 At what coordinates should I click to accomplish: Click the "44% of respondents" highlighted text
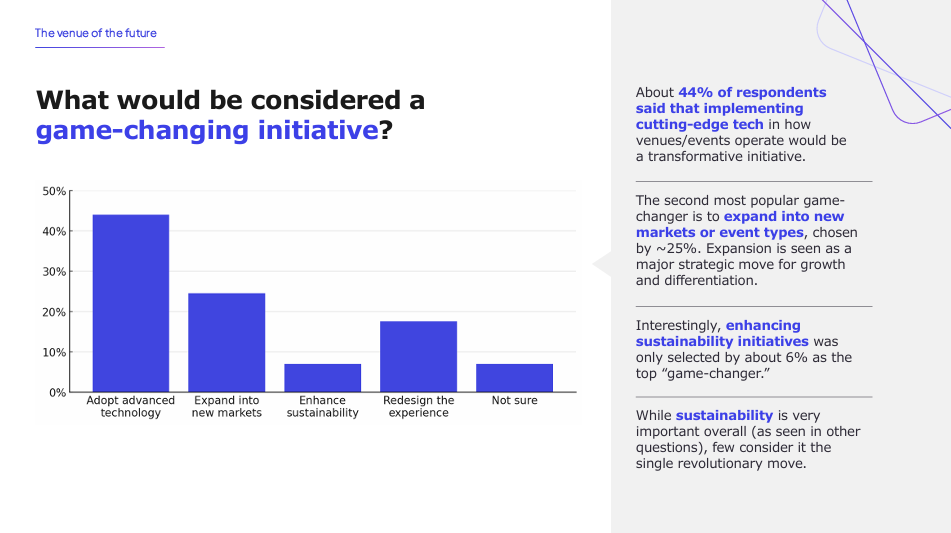pyautogui.click(x=752, y=93)
